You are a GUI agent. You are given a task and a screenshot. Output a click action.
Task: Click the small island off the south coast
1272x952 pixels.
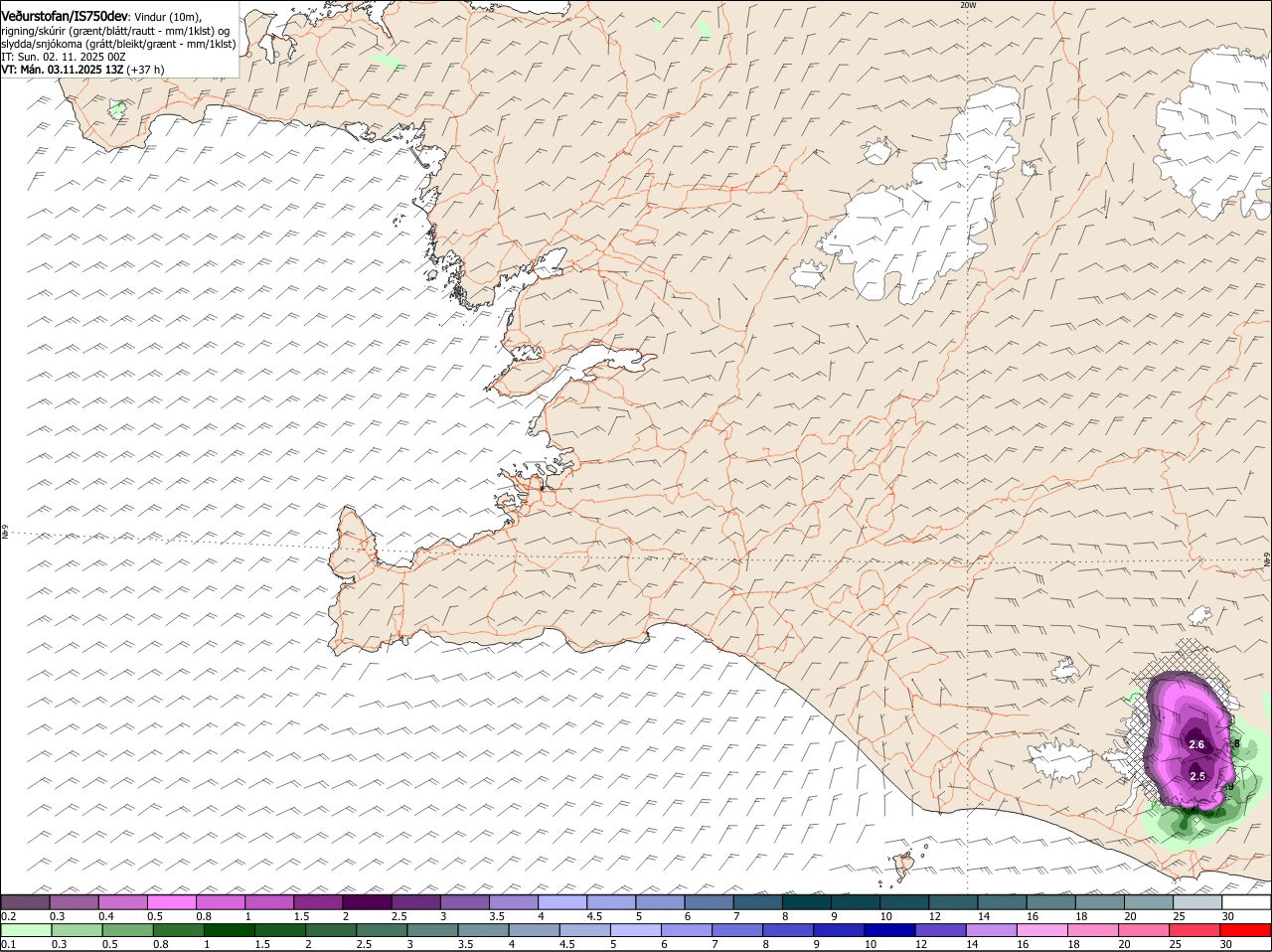(x=903, y=867)
